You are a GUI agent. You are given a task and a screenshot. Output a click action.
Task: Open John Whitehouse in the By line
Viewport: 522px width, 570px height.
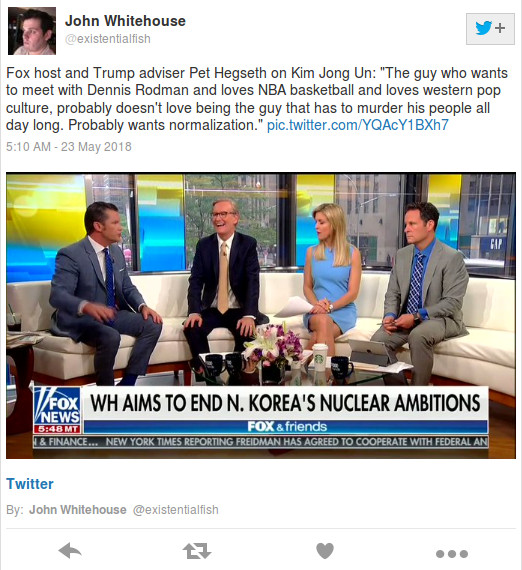(x=78, y=510)
